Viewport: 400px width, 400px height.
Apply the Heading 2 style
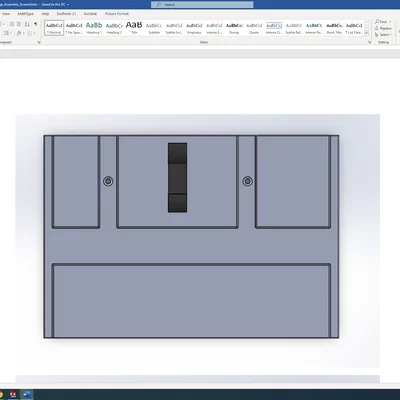[x=114, y=28]
